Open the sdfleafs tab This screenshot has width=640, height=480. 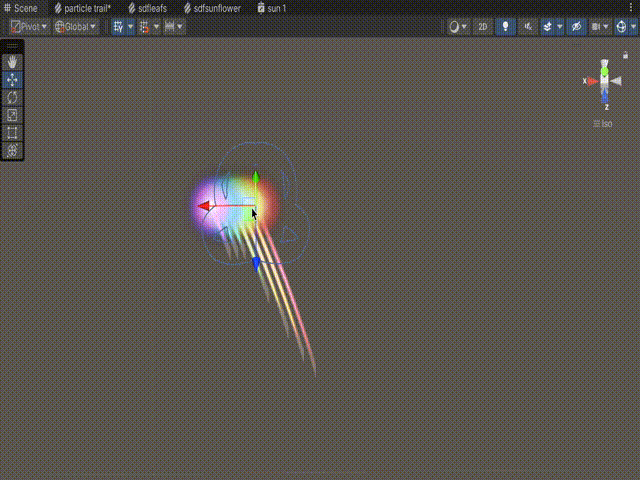148,8
